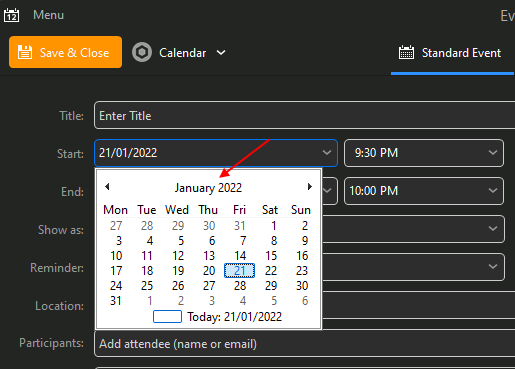Image resolution: width=515 pixels, height=369 pixels.
Task: Click the round Calendar color icon
Action: click(x=142, y=52)
